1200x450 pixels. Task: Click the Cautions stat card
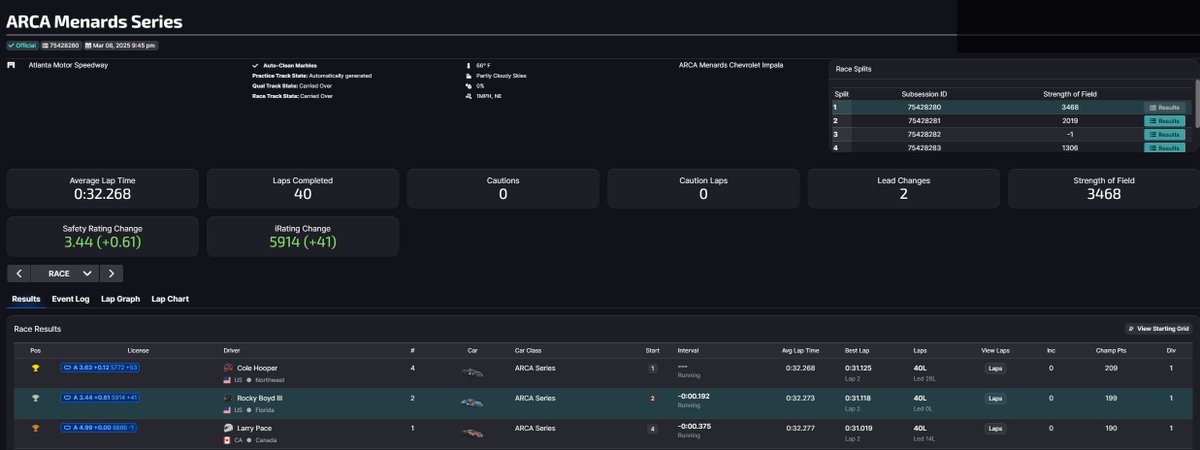503,188
